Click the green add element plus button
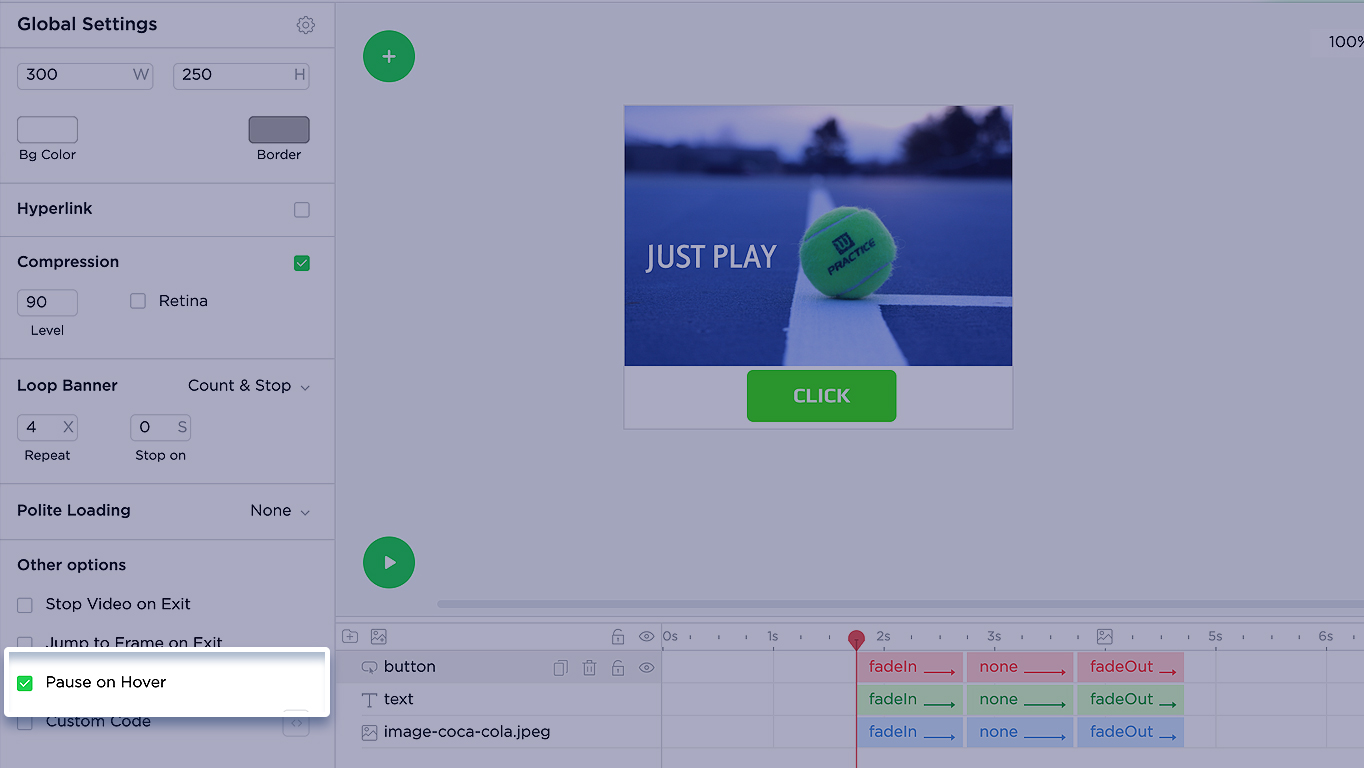Viewport: 1364px width, 768px height. (x=389, y=56)
